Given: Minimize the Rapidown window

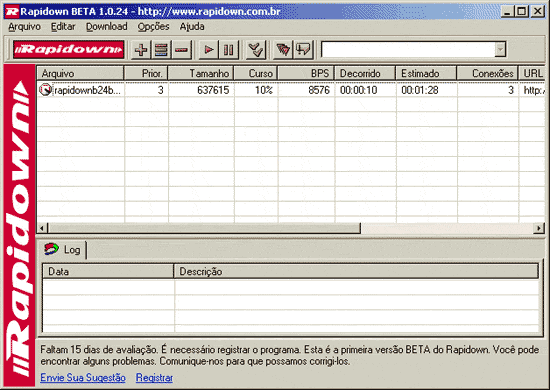Looking at the screenshot, I should (x=507, y=12).
